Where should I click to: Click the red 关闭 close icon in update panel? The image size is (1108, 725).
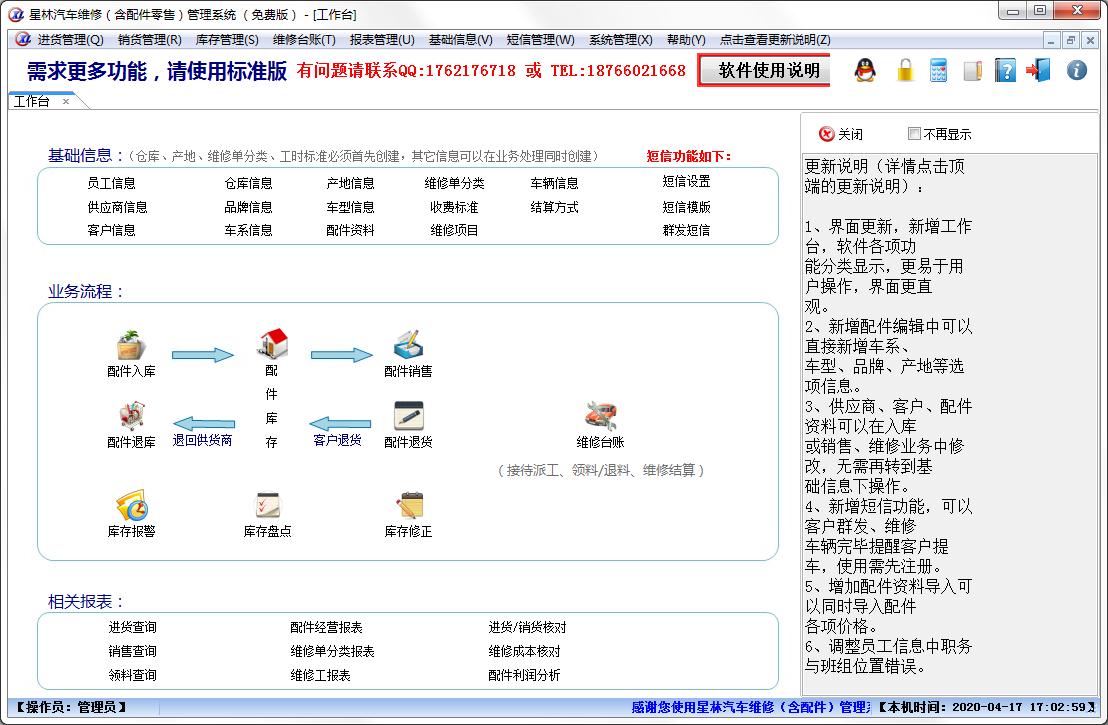[826, 134]
